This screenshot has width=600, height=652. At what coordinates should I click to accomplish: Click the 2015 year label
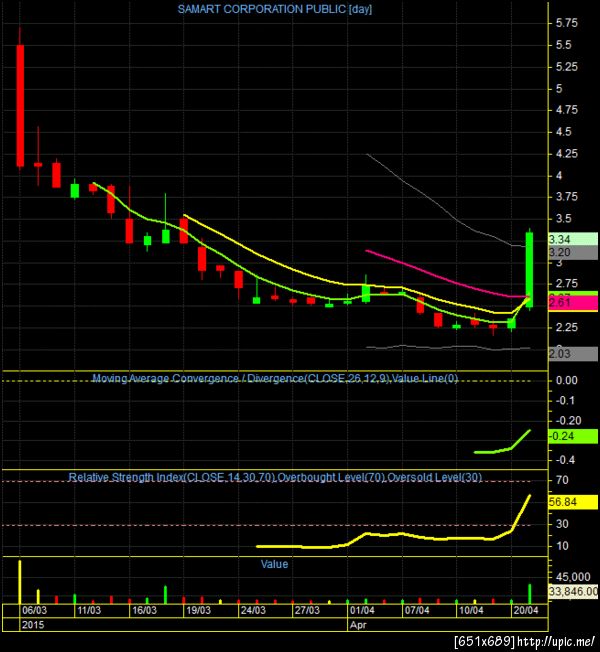(x=33, y=625)
